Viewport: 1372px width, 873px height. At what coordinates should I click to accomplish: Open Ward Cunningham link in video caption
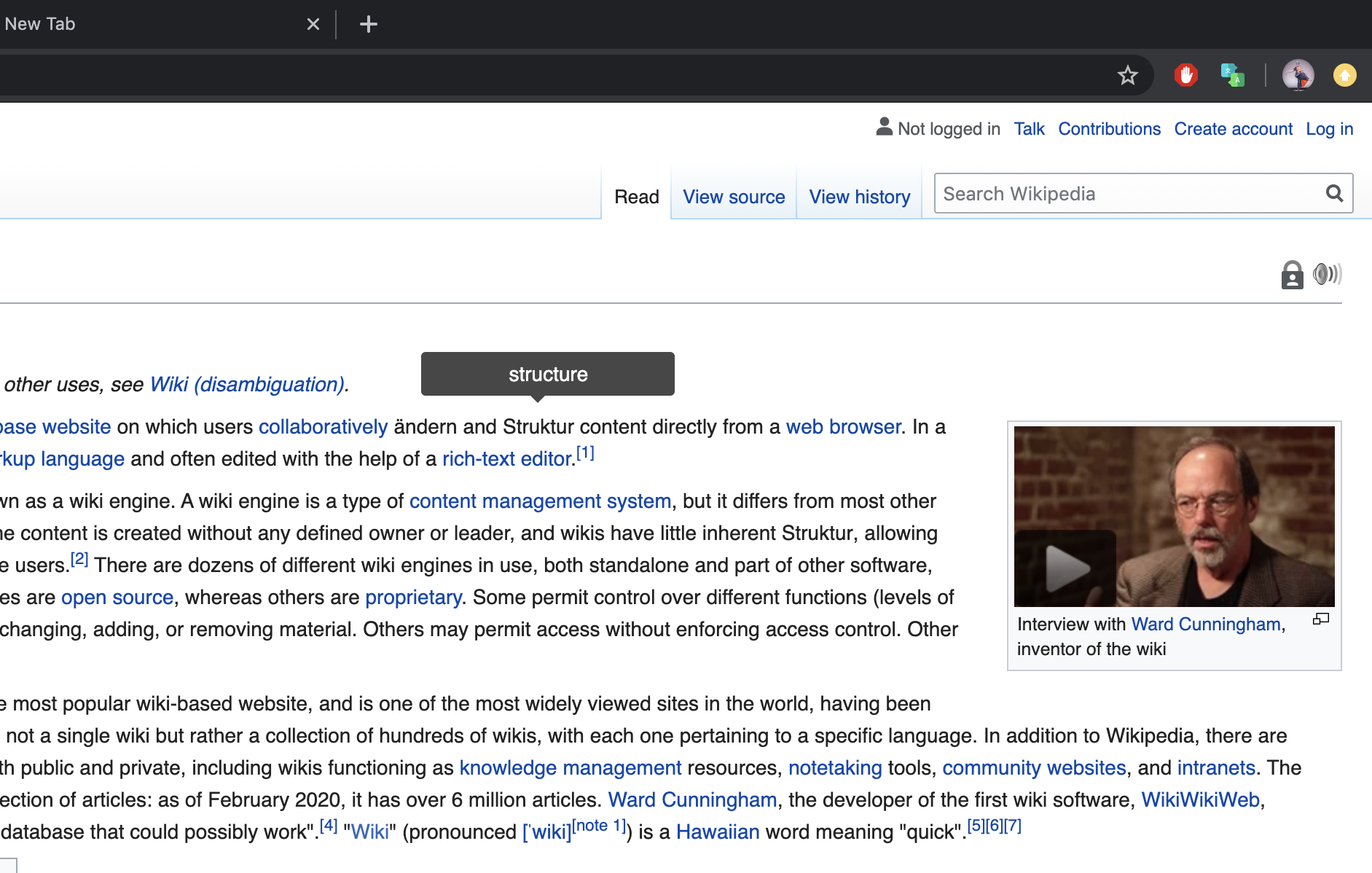point(1206,625)
